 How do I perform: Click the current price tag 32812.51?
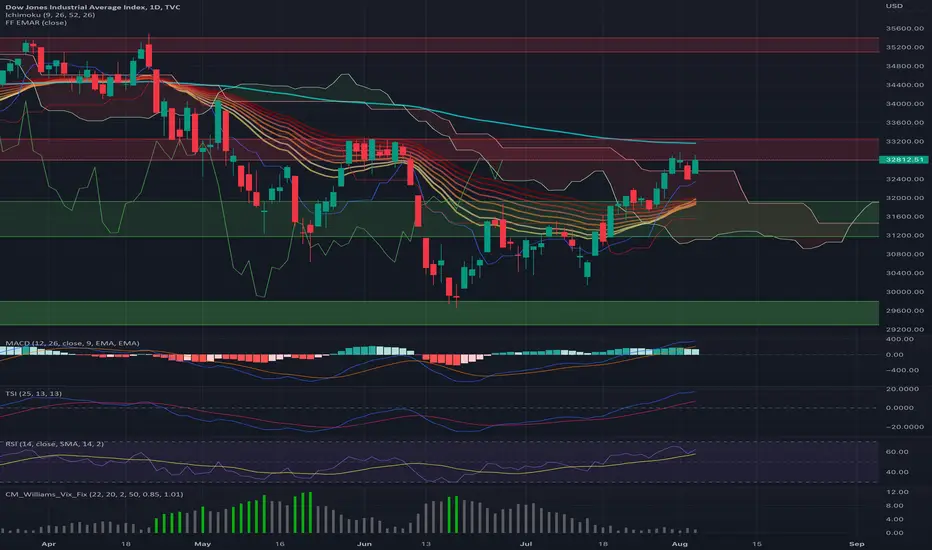click(x=903, y=159)
